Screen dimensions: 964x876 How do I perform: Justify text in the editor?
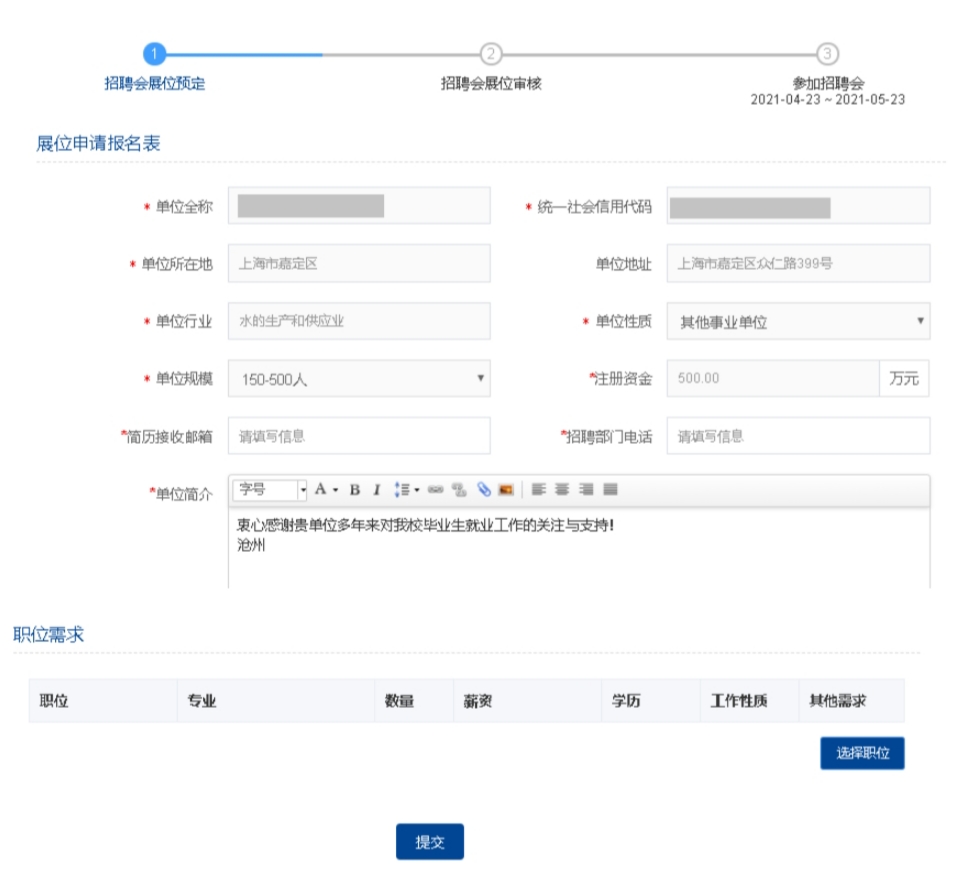click(610, 490)
